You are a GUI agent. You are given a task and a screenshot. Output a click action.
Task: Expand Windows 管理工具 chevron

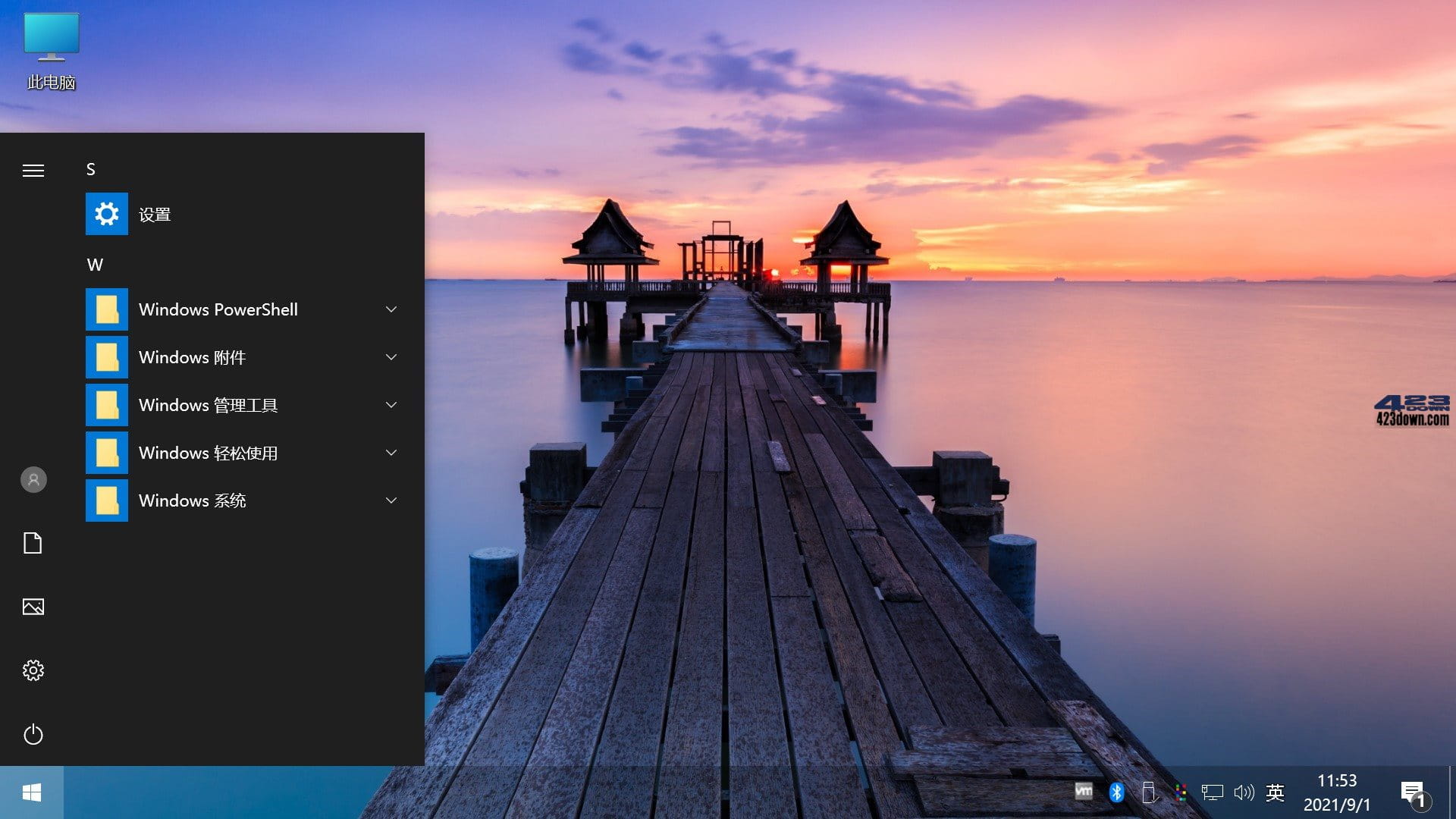391,405
